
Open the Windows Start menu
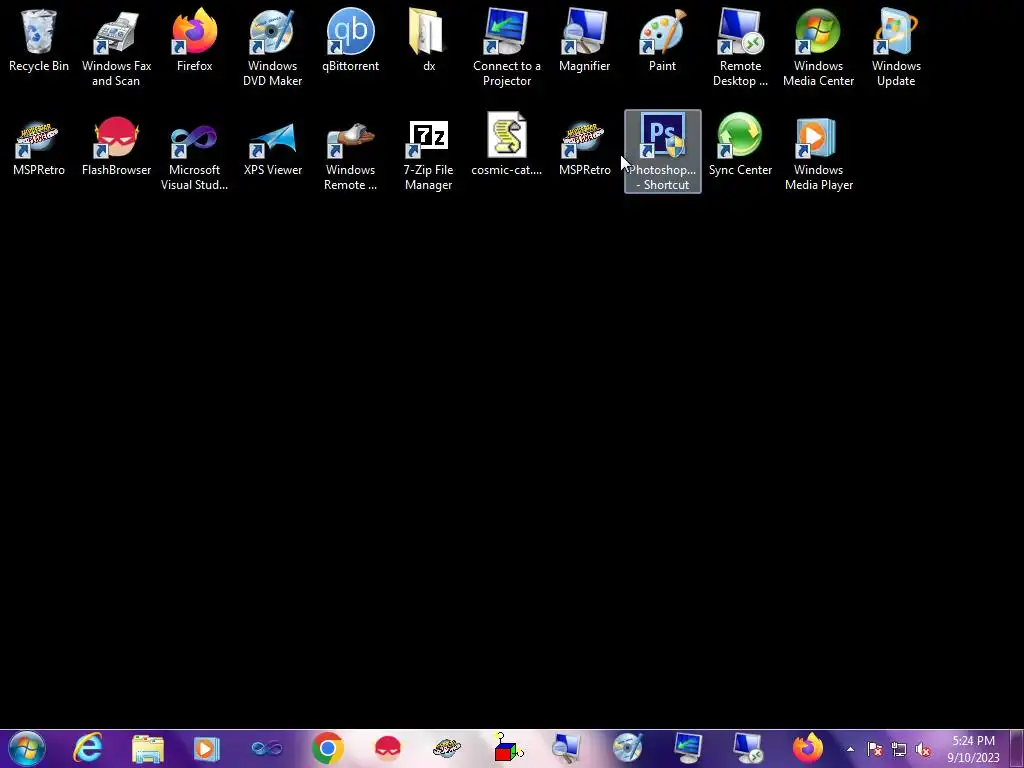pos(27,748)
